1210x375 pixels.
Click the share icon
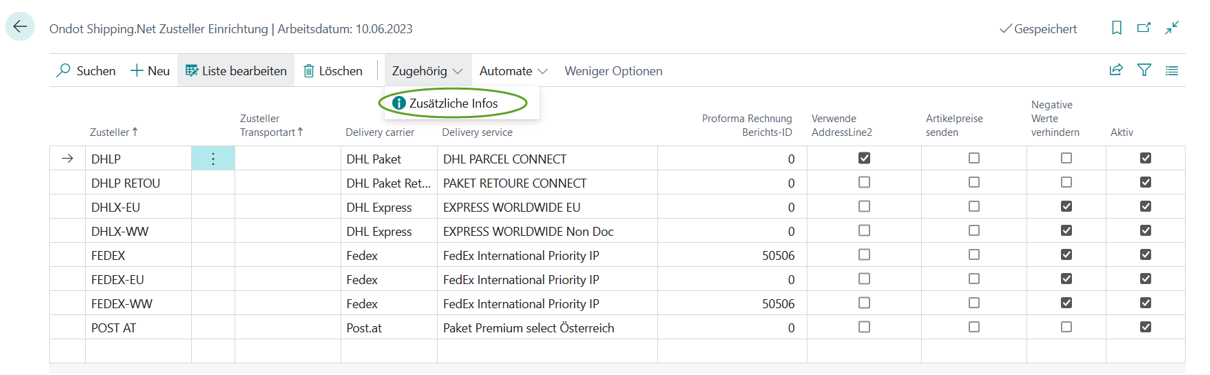pyautogui.click(x=1116, y=71)
